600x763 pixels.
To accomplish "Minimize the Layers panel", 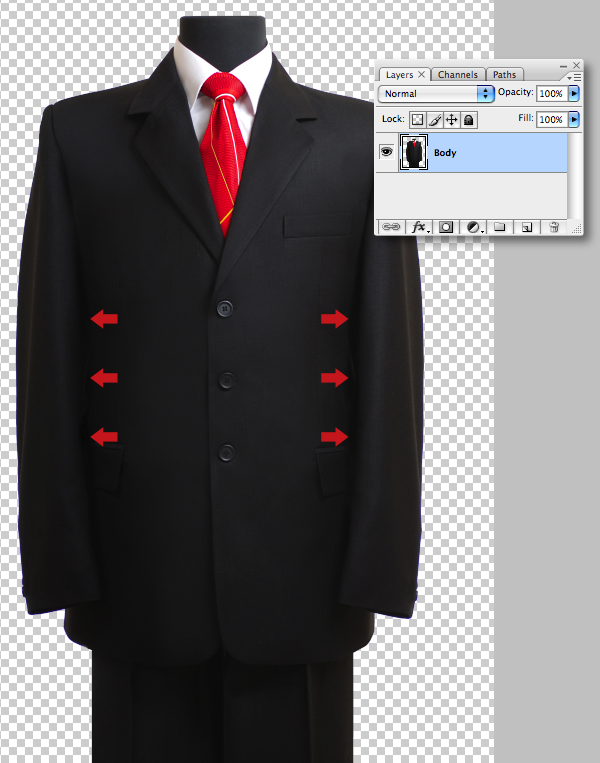I will coord(563,66).
